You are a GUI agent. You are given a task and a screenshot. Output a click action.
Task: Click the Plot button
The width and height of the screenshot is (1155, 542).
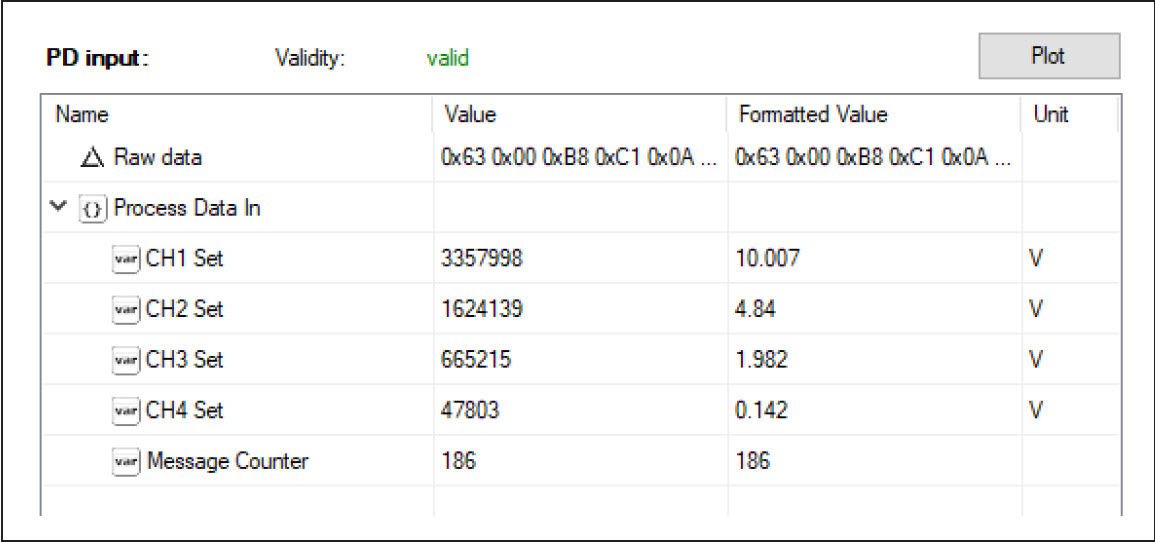pos(1049,56)
